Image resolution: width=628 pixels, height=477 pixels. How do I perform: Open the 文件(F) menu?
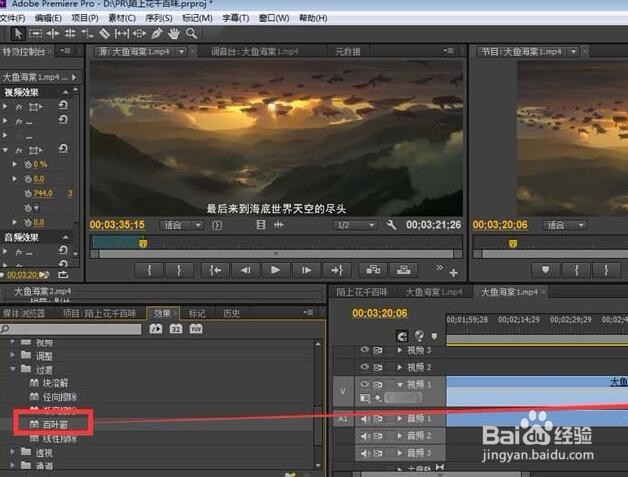pos(13,18)
